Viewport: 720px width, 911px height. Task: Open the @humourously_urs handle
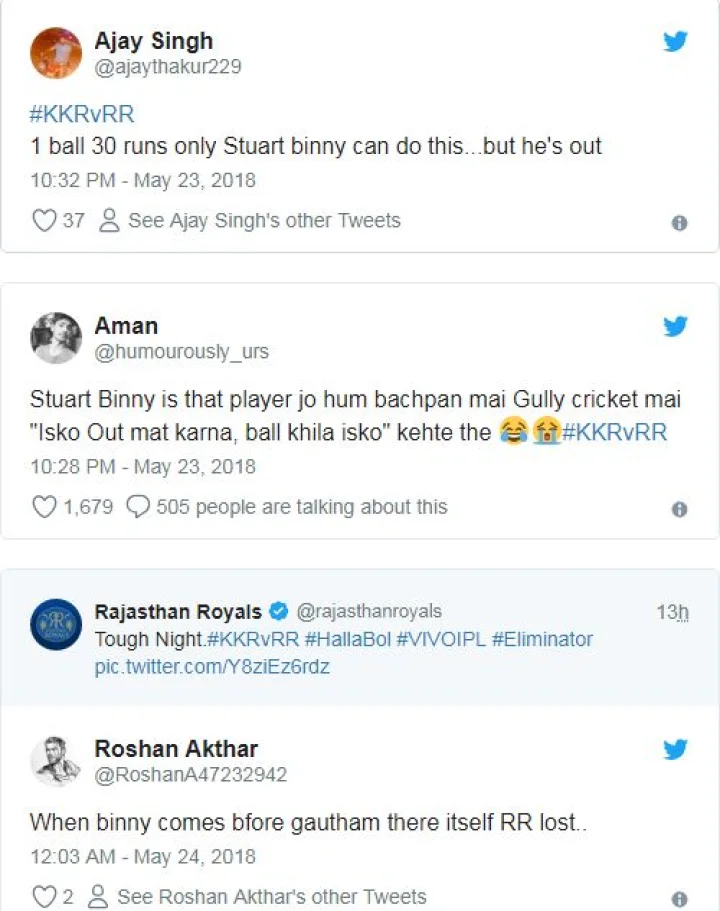(x=181, y=352)
